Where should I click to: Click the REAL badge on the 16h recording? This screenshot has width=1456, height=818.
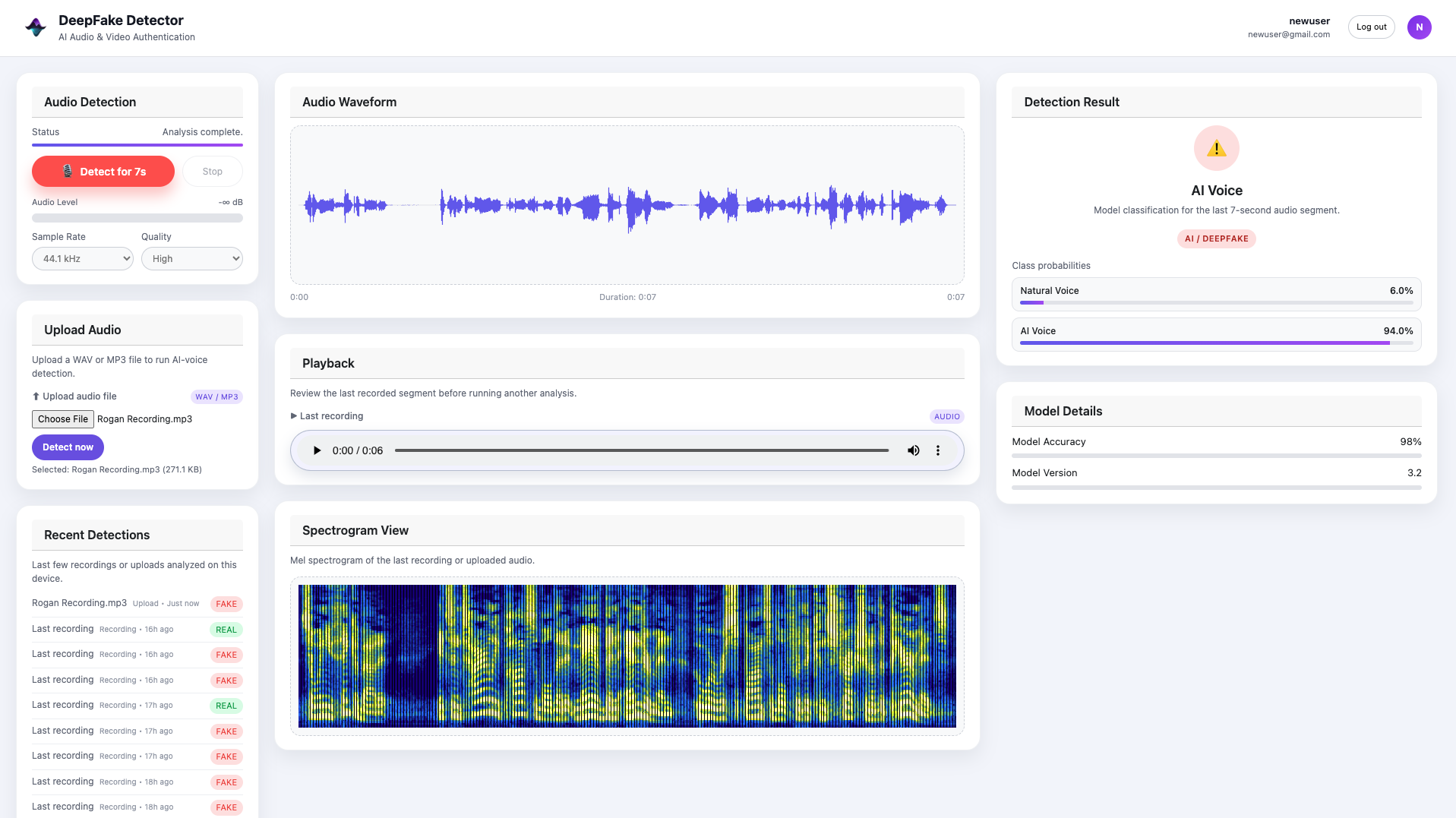[226, 630]
